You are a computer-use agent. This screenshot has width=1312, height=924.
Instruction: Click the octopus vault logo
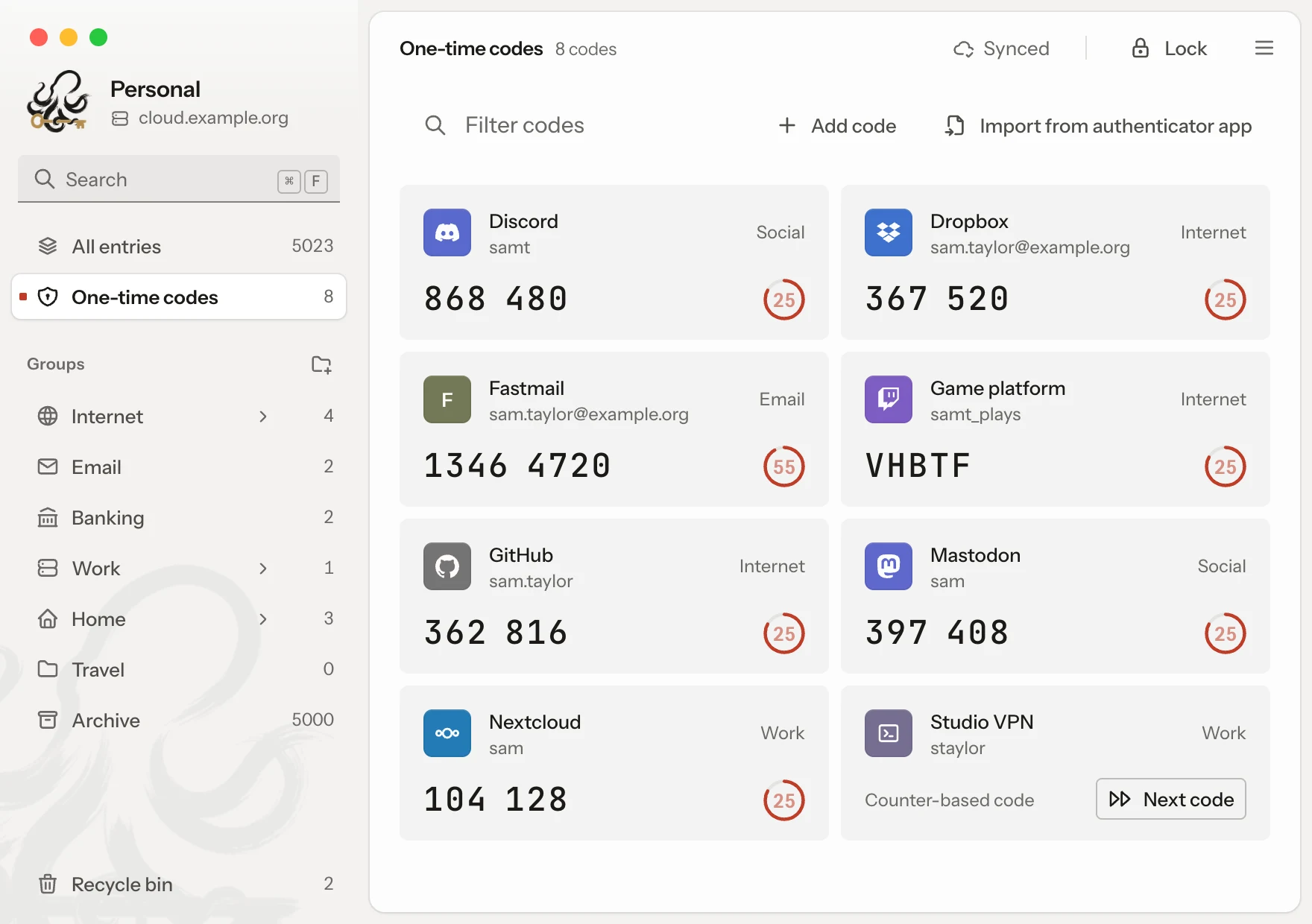[58, 102]
